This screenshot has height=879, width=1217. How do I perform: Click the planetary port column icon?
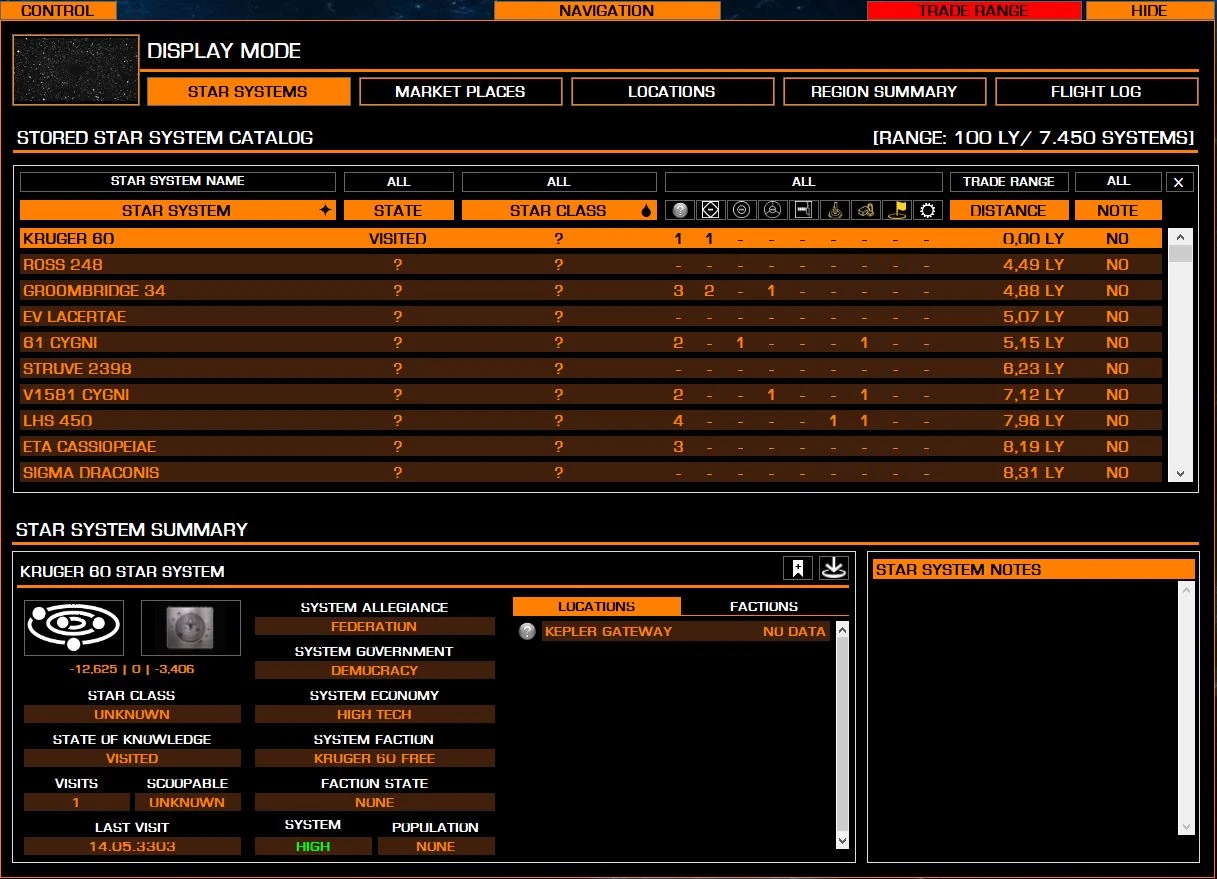tap(834, 210)
